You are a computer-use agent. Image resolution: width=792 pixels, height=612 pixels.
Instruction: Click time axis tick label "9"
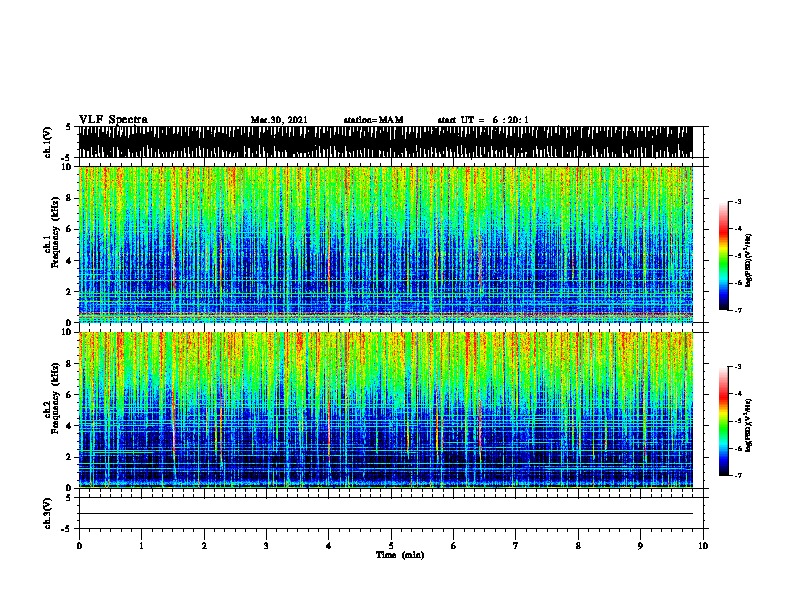(640, 546)
